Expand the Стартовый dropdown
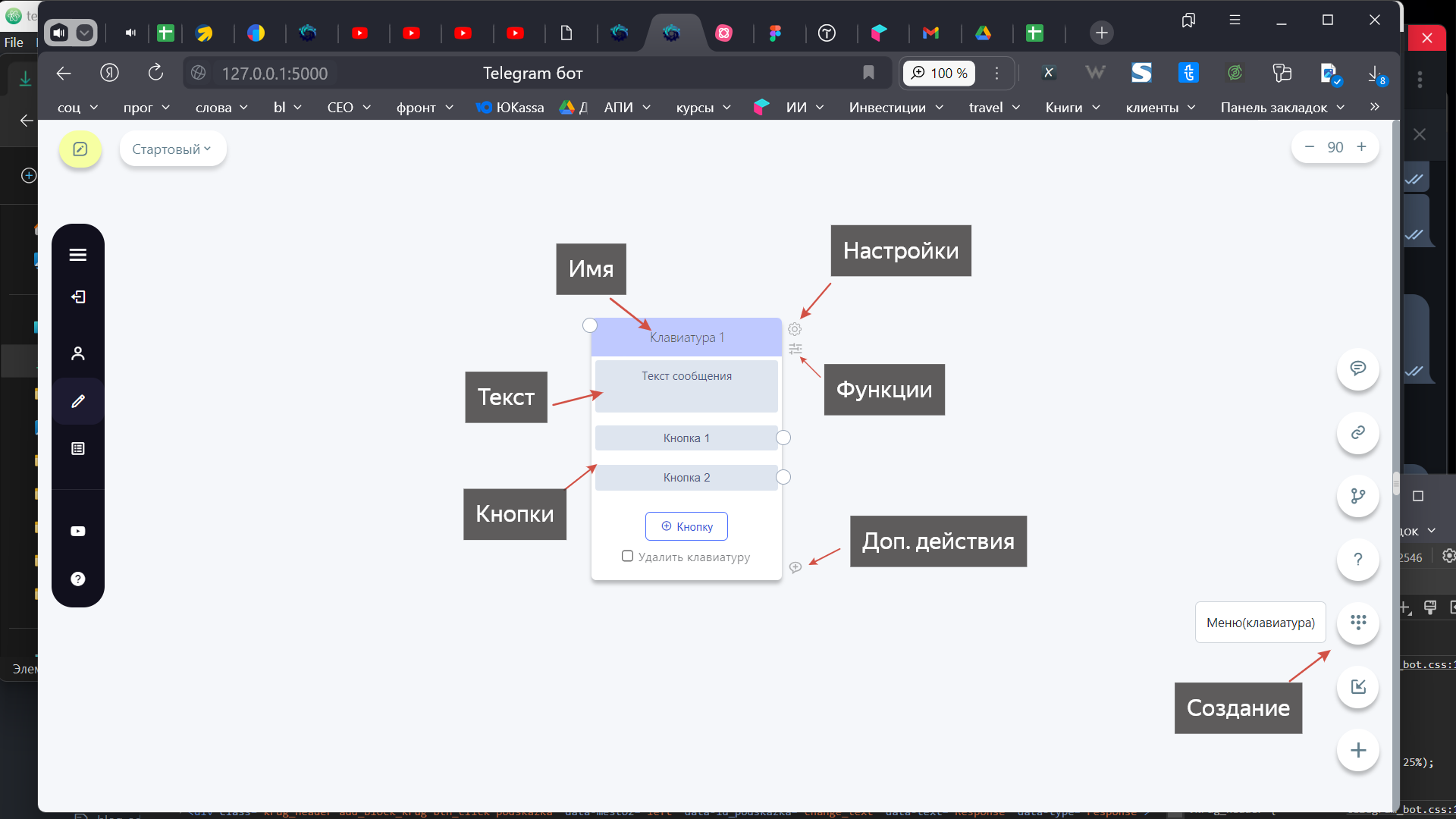Screen dimensions: 1456x819 (172, 149)
